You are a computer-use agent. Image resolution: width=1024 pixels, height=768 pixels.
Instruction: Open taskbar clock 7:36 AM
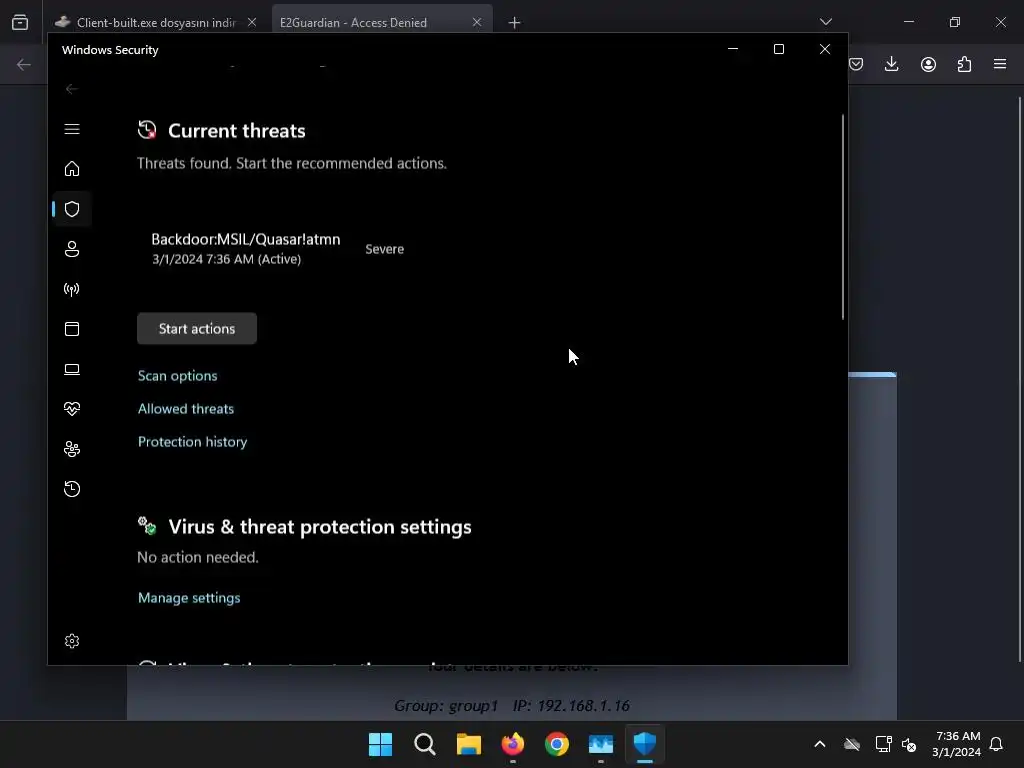coord(957,744)
